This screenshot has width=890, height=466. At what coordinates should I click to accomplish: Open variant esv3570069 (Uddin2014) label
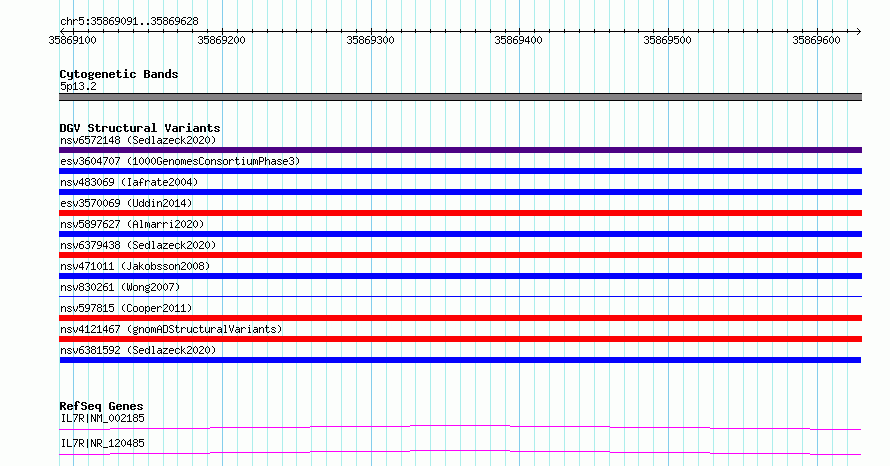click(x=126, y=203)
